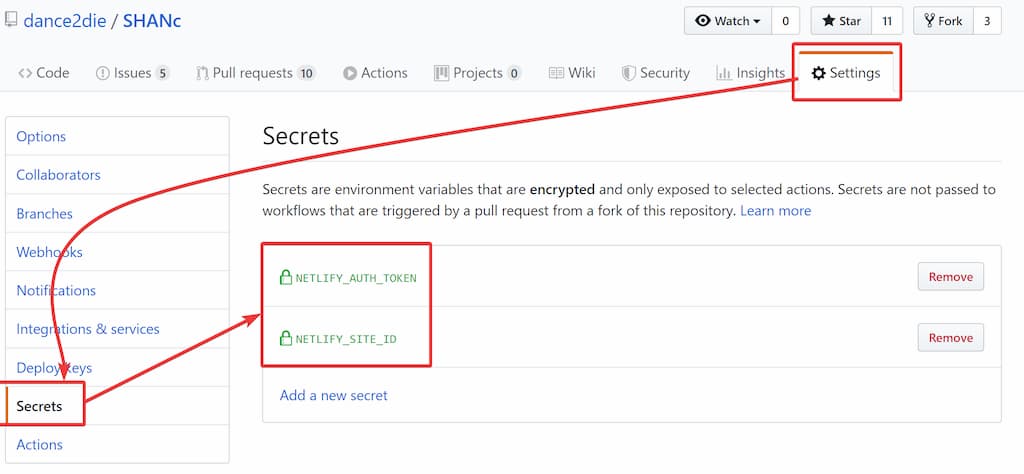The width and height of the screenshot is (1024, 474).
Task: Click the lock icon beside NETLIFY_SITE_ID
Action: tap(286, 338)
